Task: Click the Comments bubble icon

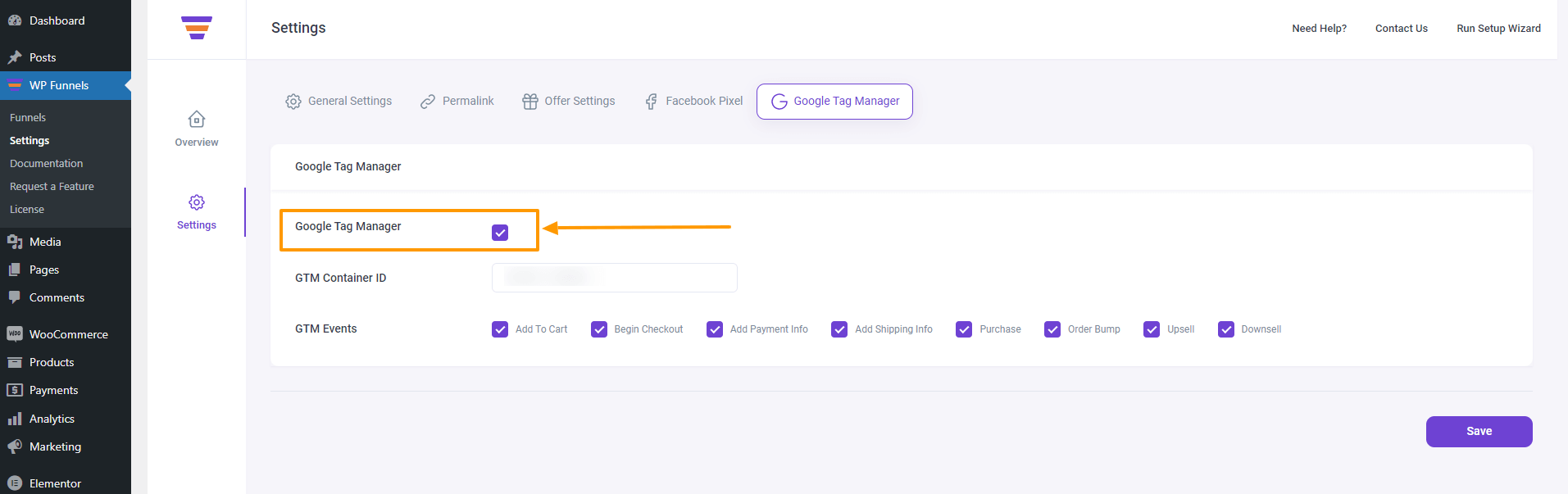Action: tap(15, 297)
